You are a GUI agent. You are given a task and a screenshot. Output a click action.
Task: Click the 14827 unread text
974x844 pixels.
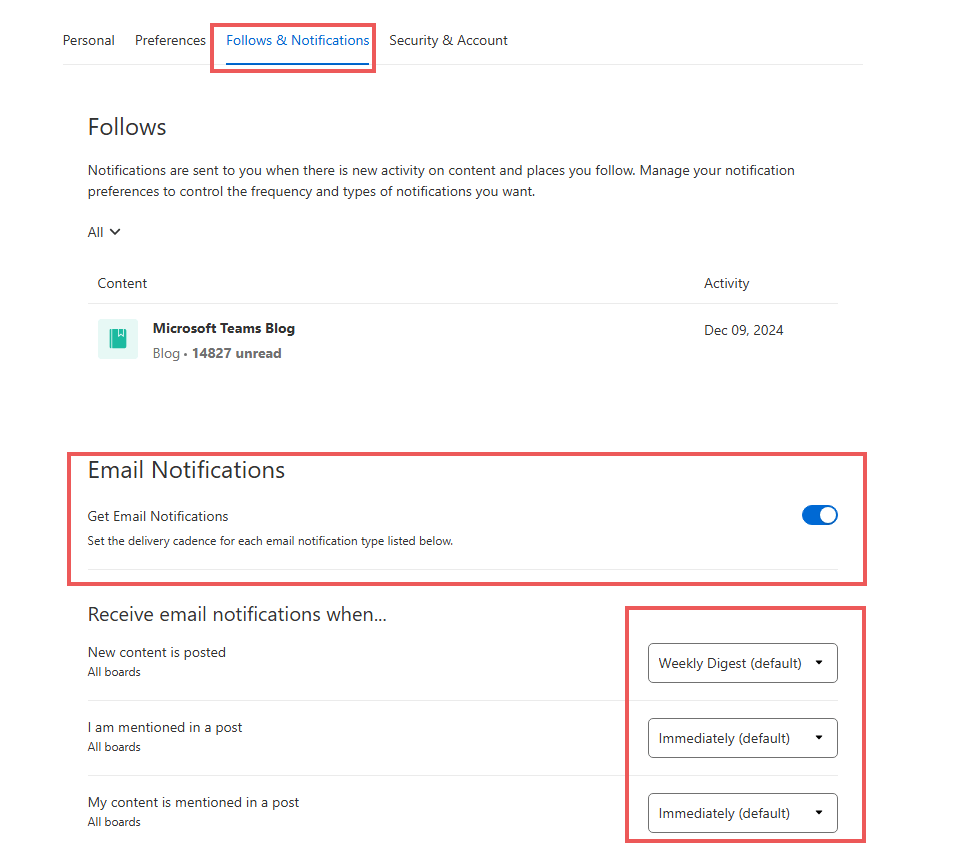[237, 353]
